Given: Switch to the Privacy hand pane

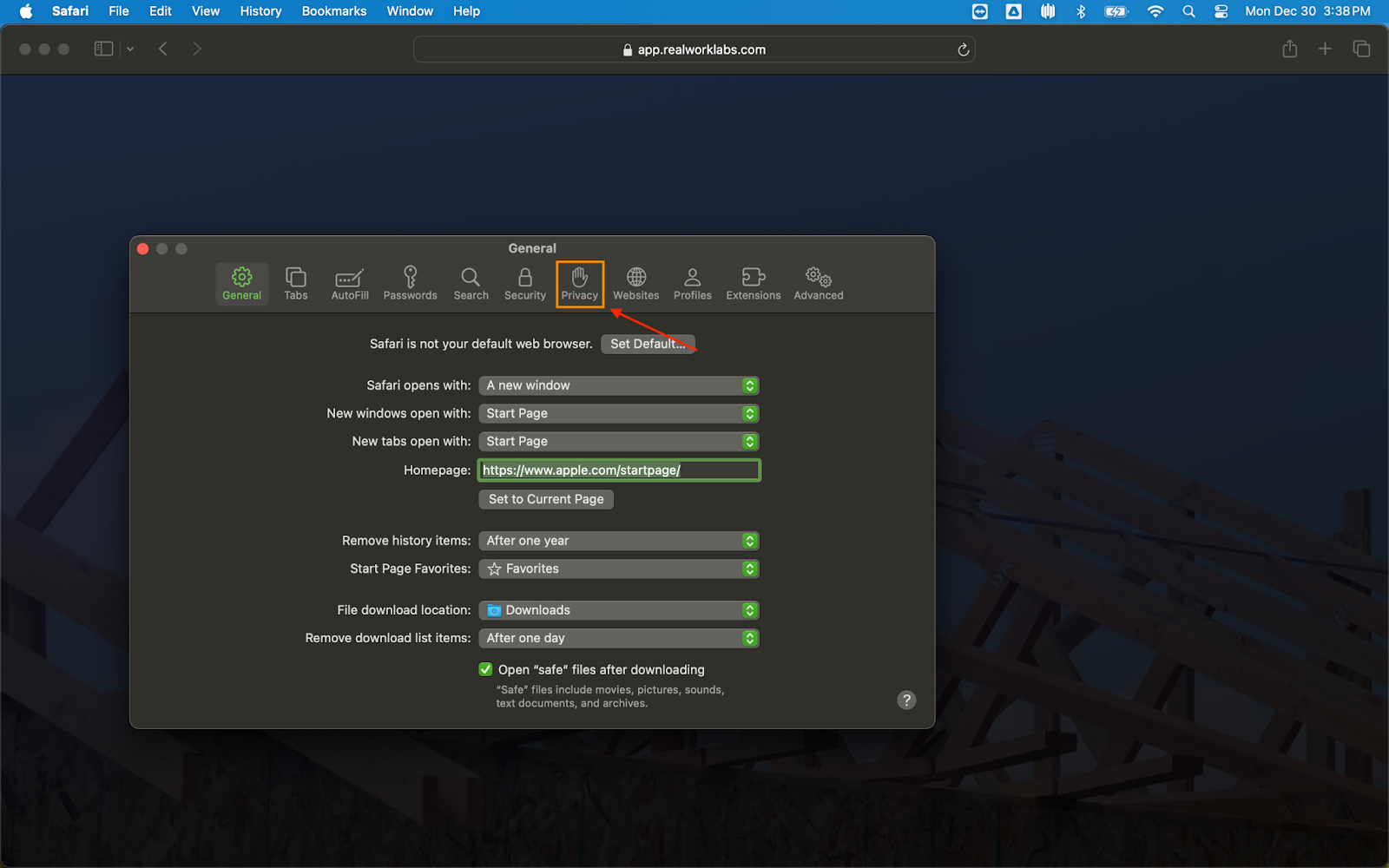Looking at the screenshot, I should coord(580,284).
